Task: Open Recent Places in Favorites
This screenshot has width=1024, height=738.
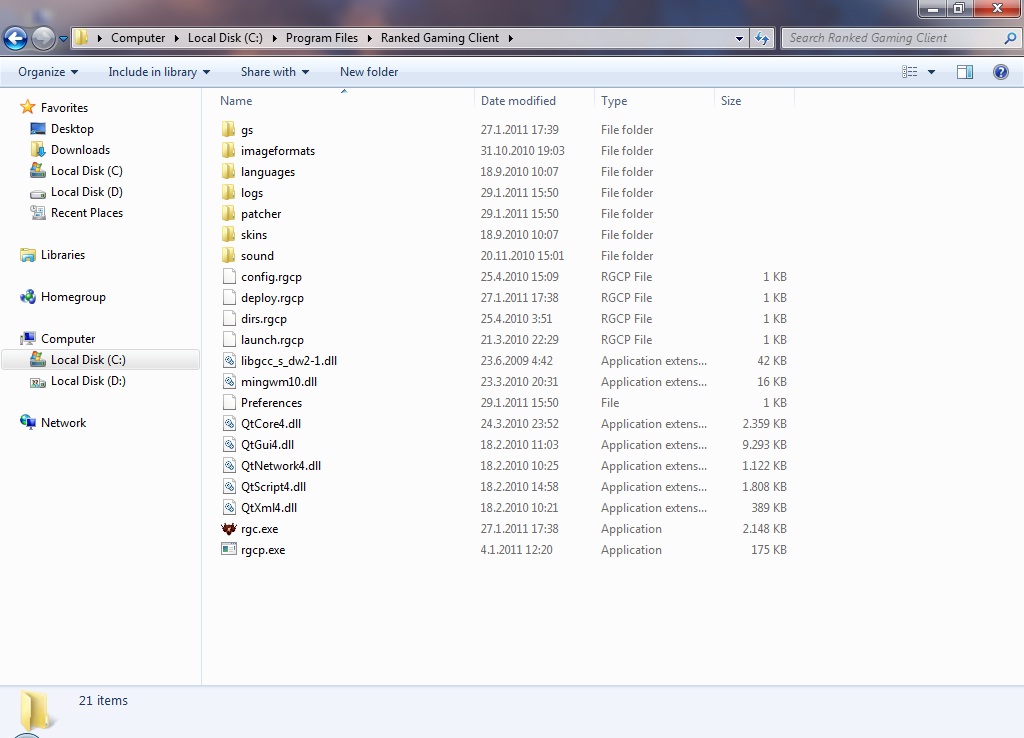Action: tap(86, 213)
